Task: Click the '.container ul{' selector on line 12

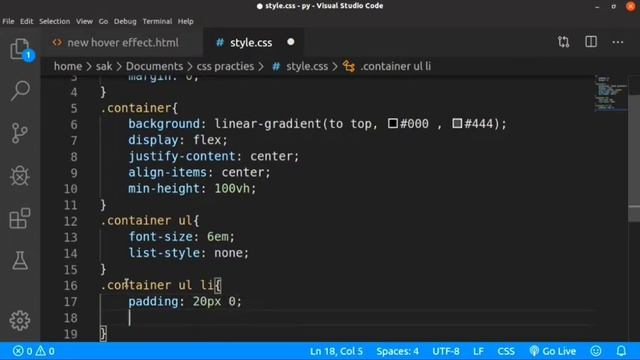Action: (x=150, y=220)
